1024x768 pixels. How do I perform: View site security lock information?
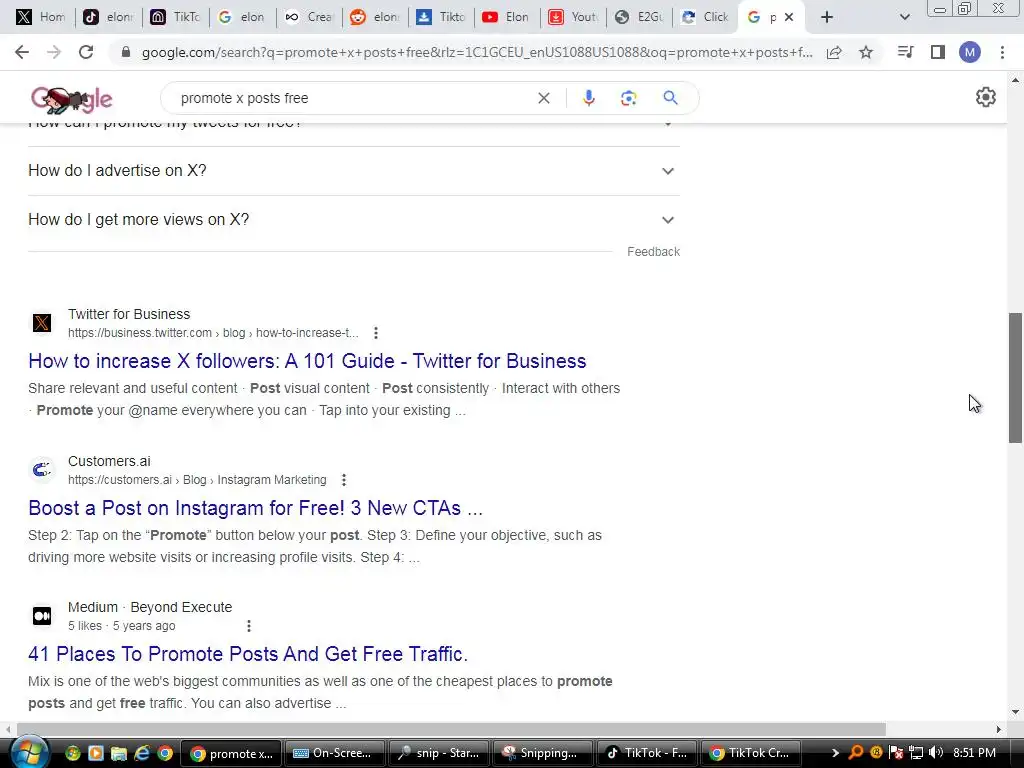tap(126, 52)
